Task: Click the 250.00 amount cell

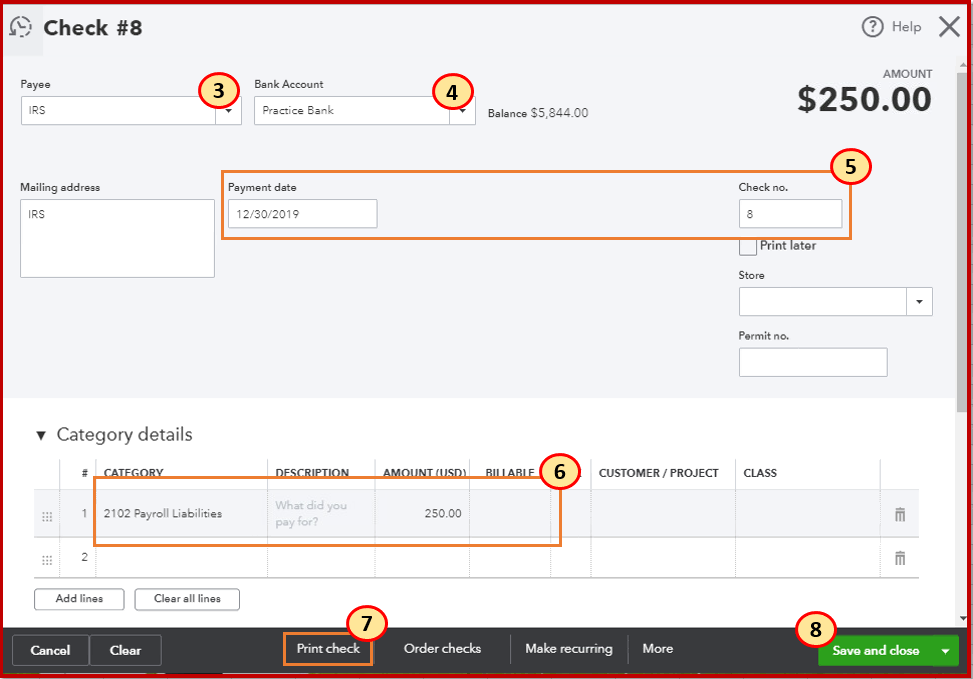Action: pyautogui.click(x=422, y=514)
